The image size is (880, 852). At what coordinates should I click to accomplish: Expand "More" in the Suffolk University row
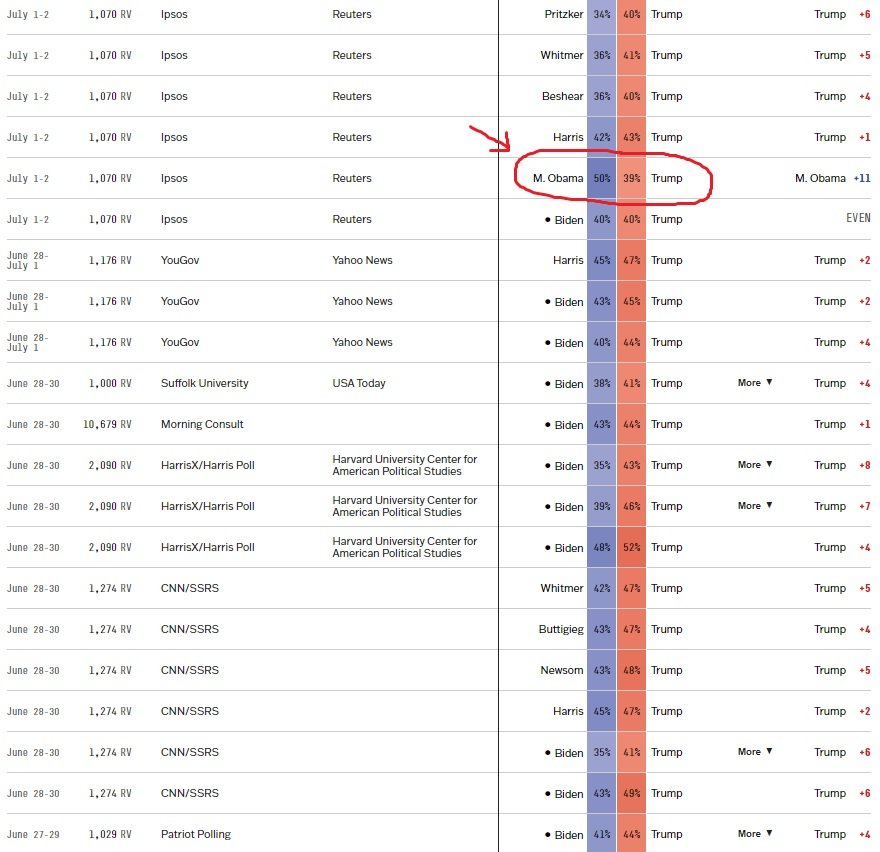[x=755, y=383]
